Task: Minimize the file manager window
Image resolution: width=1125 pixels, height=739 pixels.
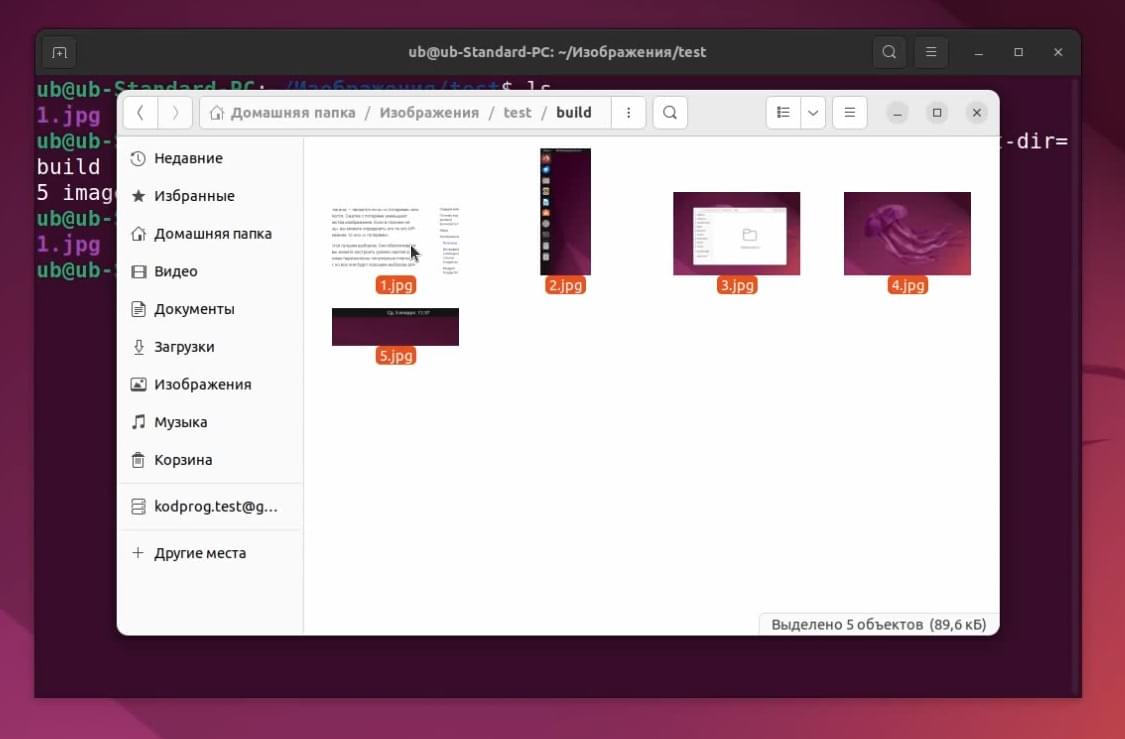Action: 897,113
